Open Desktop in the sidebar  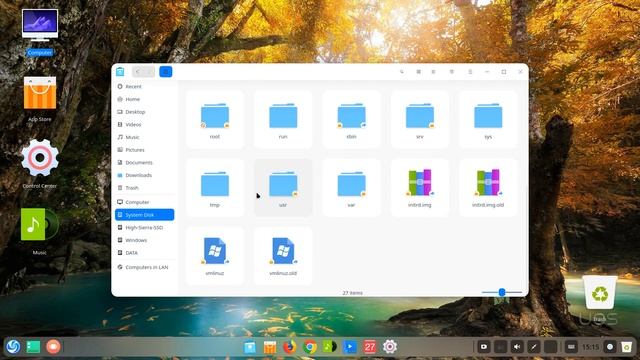coord(144,112)
